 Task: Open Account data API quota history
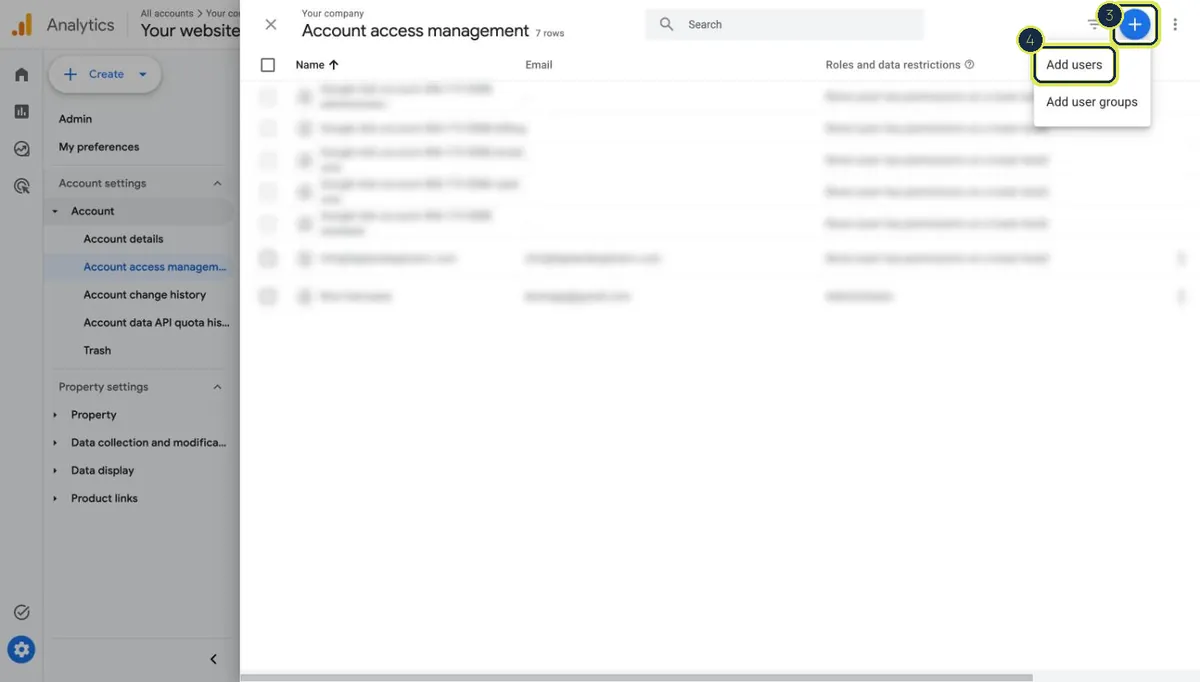pyautogui.click(x=156, y=323)
